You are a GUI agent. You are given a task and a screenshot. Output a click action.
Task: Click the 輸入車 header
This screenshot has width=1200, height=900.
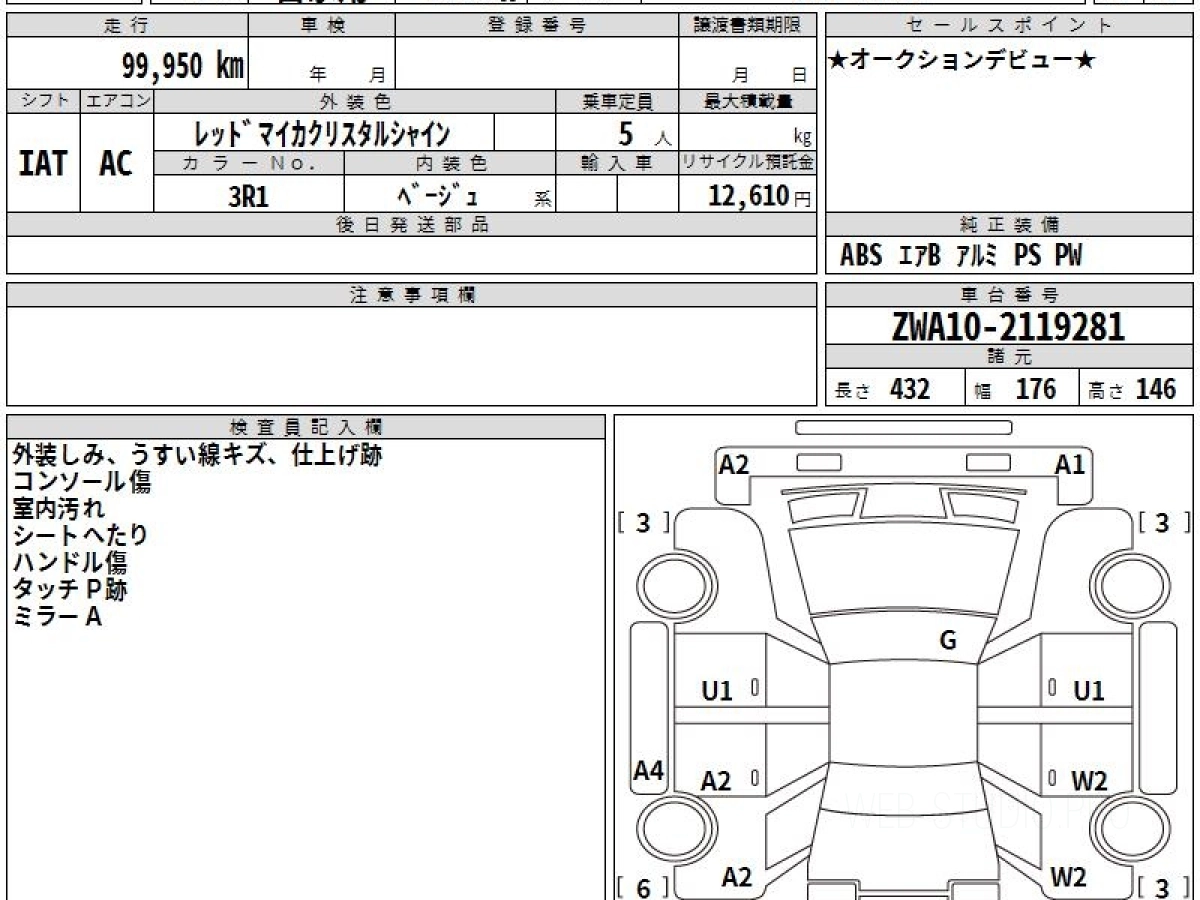coord(617,163)
